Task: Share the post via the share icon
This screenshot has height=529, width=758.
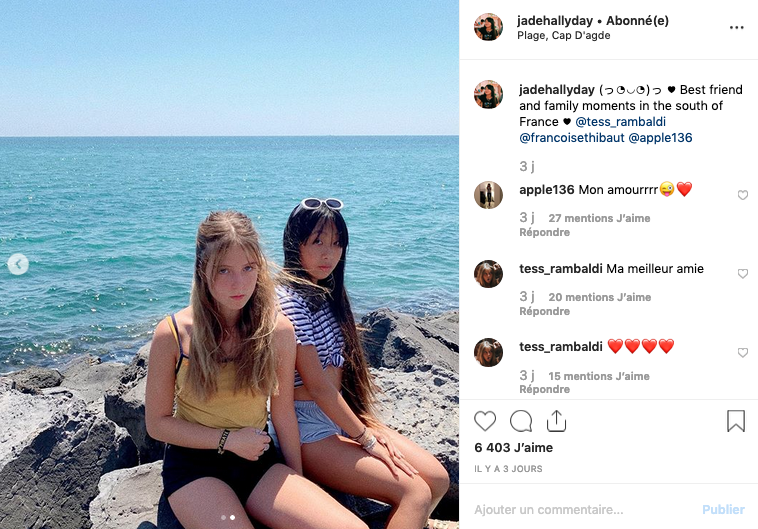Action: 556,421
